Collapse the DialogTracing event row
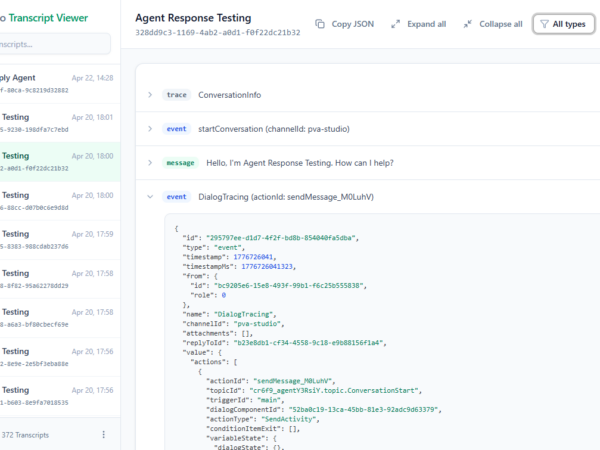The height and width of the screenshot is (450, 600). point(150,197)
